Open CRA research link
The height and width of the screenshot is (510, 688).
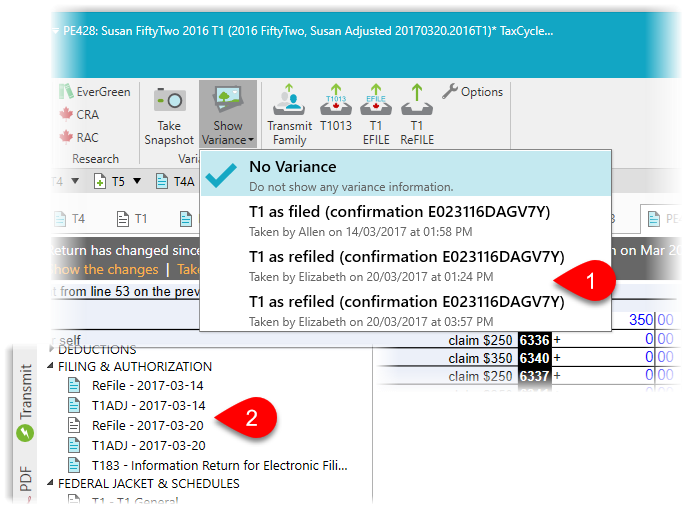(x=80, y=115)
